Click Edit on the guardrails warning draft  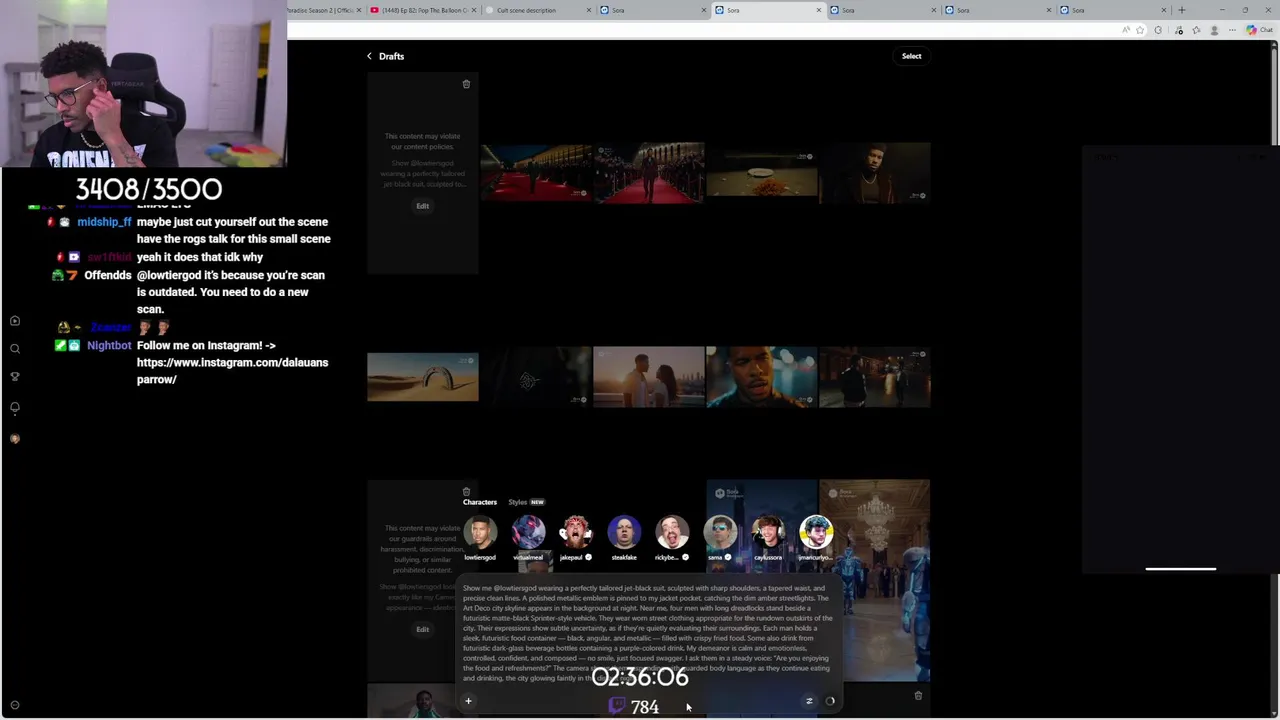pos(422,629)
